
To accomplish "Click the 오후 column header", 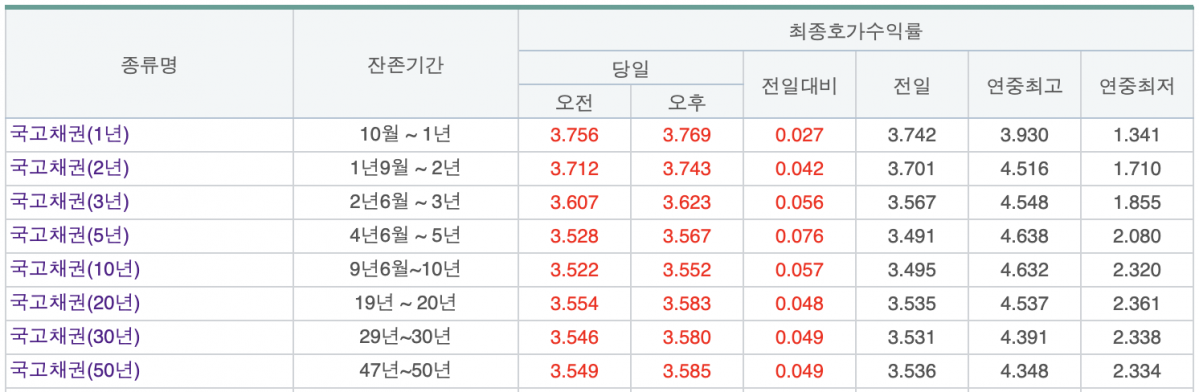I will pyautogui.click(x=687, y=103).
